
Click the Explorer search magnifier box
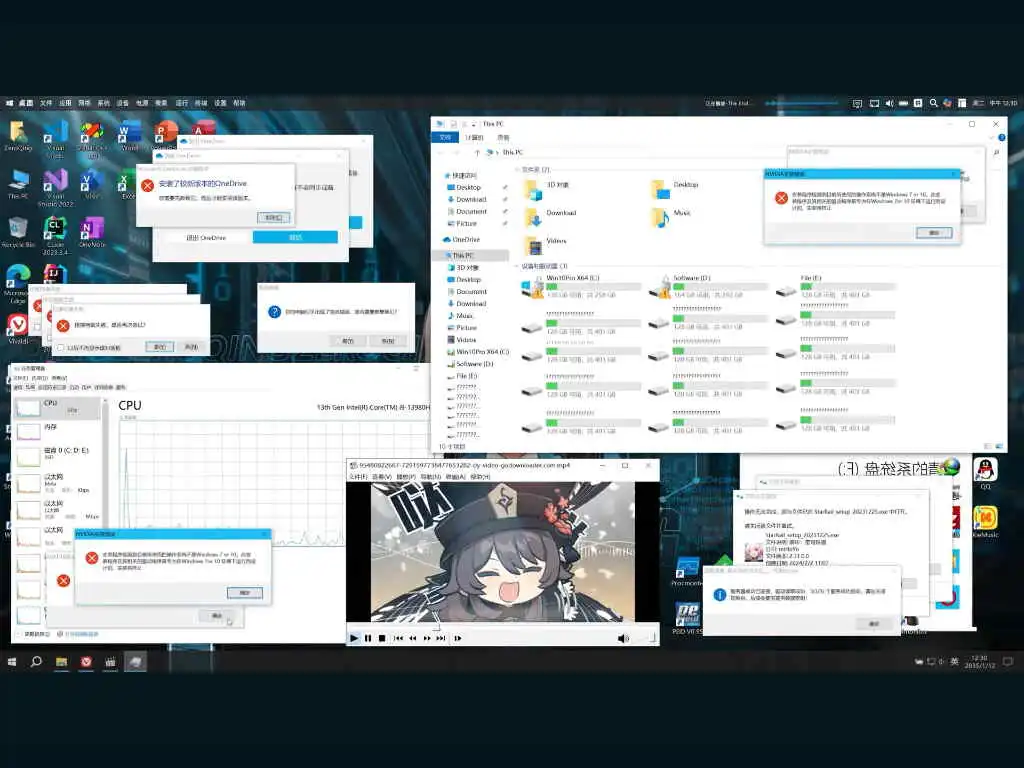996,152
